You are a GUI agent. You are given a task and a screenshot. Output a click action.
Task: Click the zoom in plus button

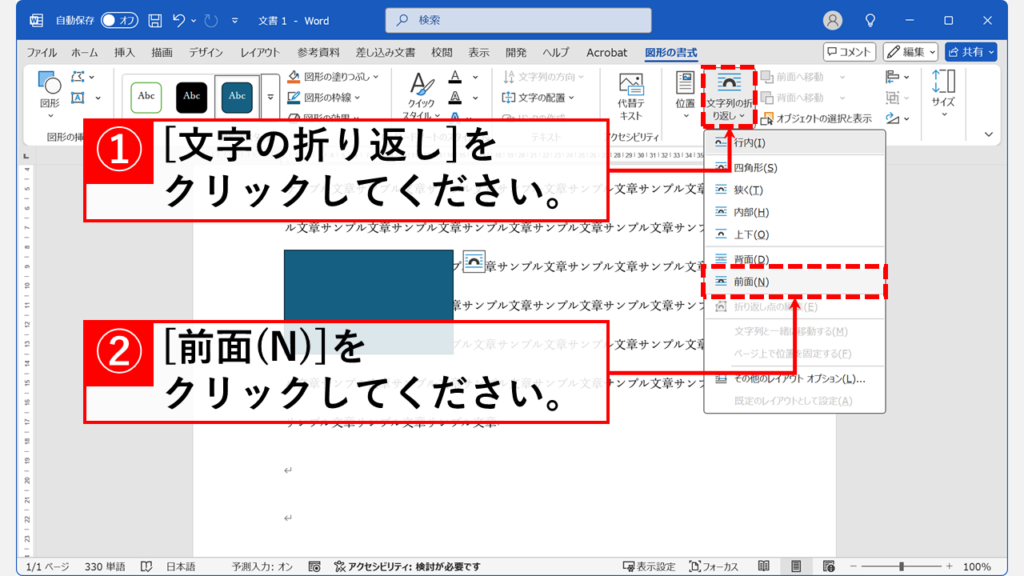[x=949, y=566]
